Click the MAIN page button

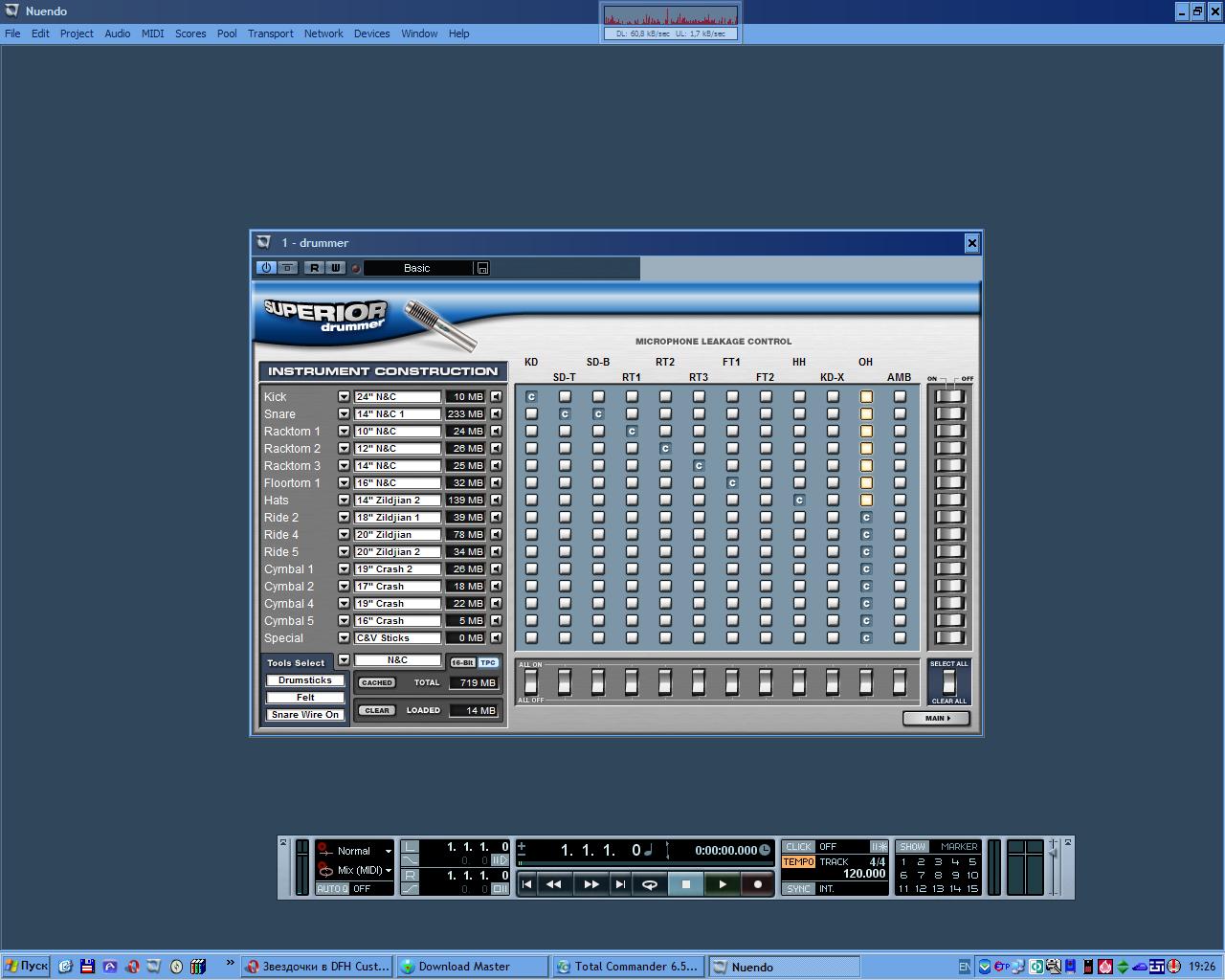point(936,718)
